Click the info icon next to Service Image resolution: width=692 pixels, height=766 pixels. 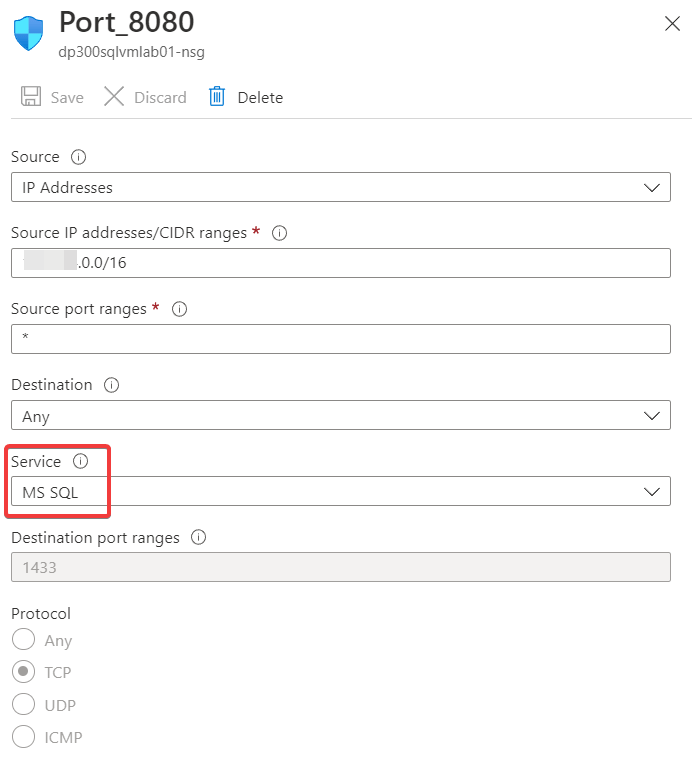81,461
